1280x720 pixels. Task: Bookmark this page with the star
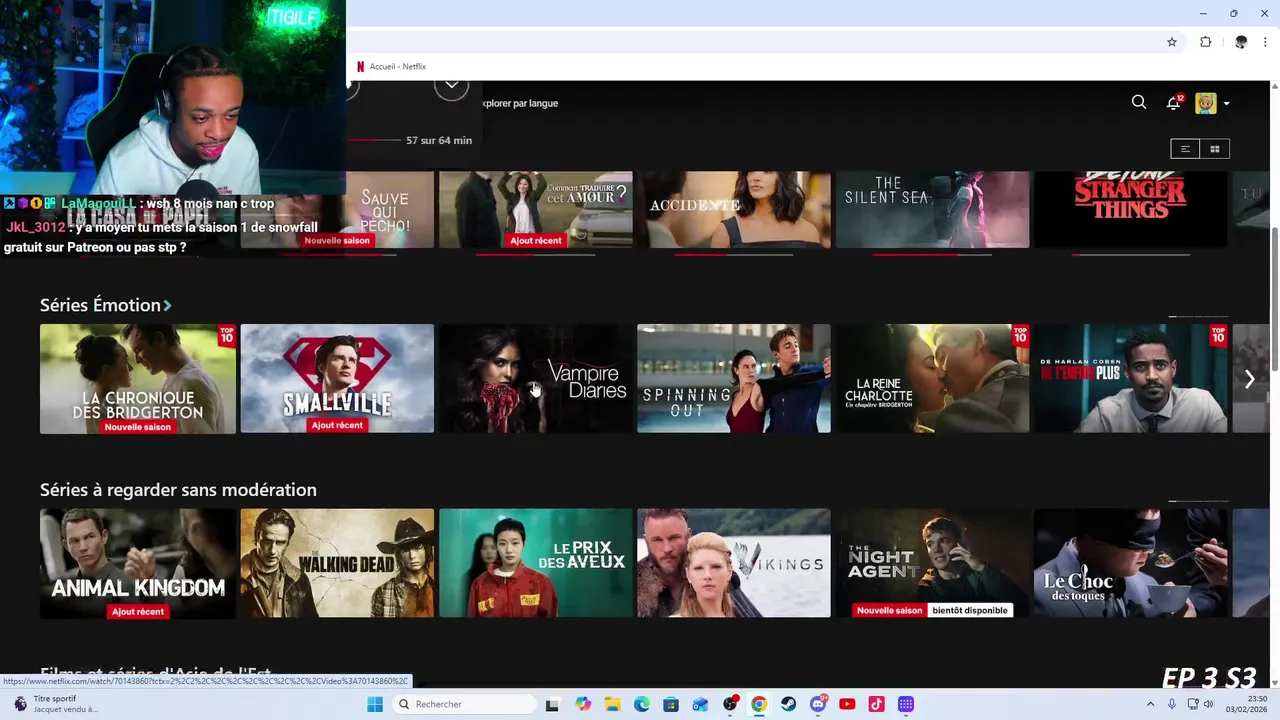(1172, 42)
